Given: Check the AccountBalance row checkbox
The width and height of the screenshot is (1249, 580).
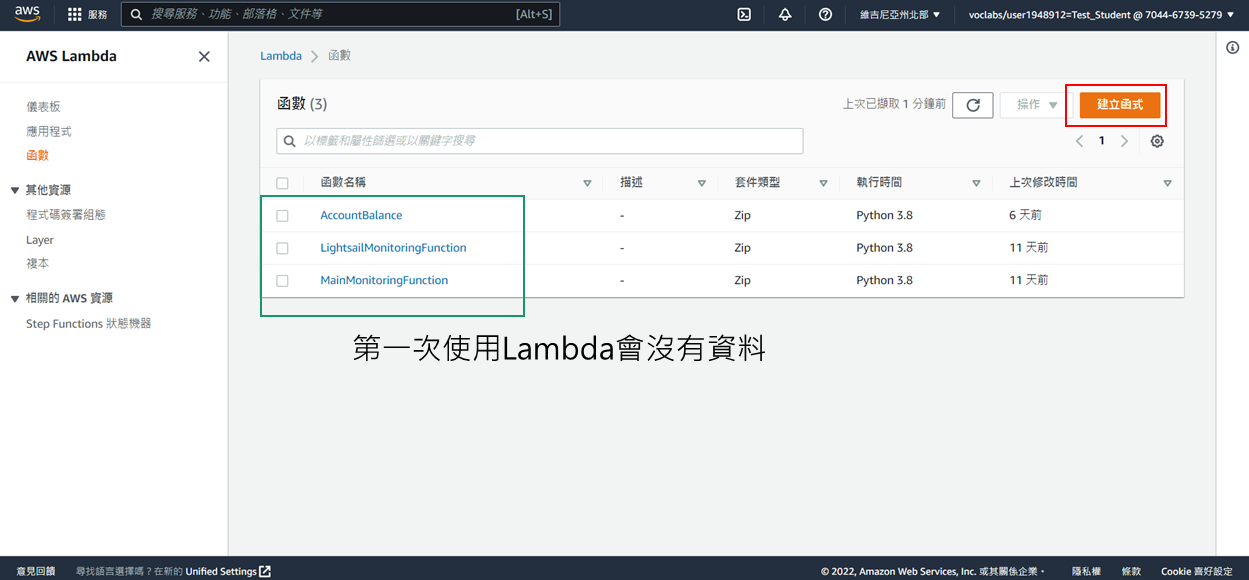Looking at the screenshot, I should [x=282, y=216].
